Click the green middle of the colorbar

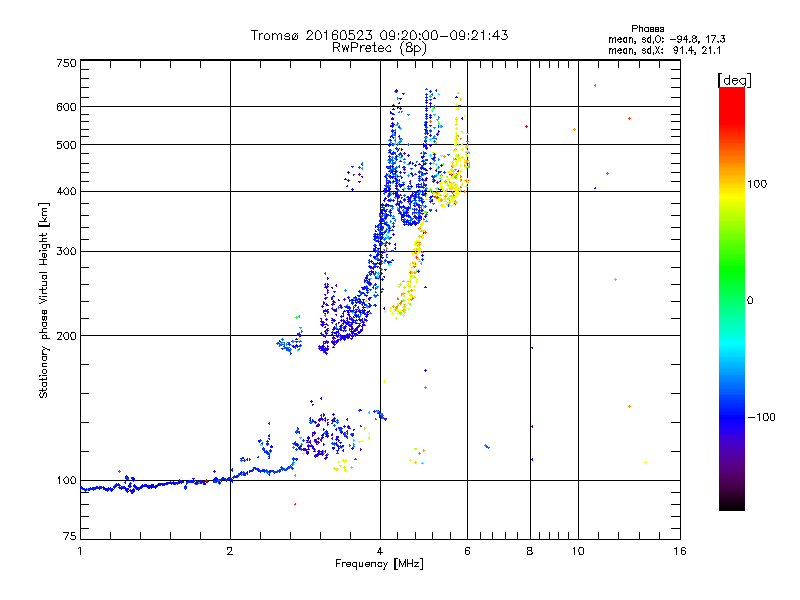732,270
